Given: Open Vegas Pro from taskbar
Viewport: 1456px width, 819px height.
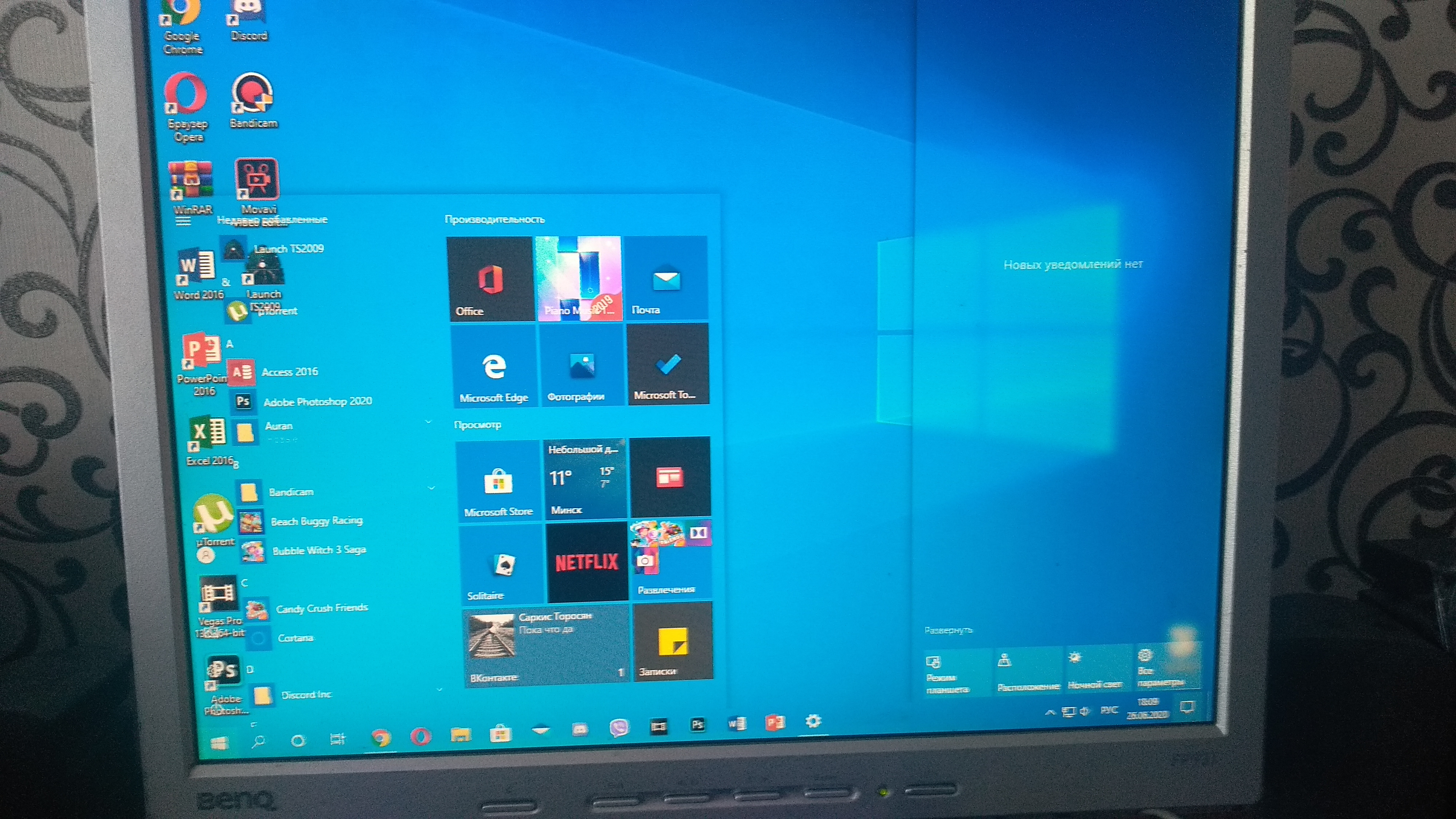Looking at the screenshot, I should [658, 727].
